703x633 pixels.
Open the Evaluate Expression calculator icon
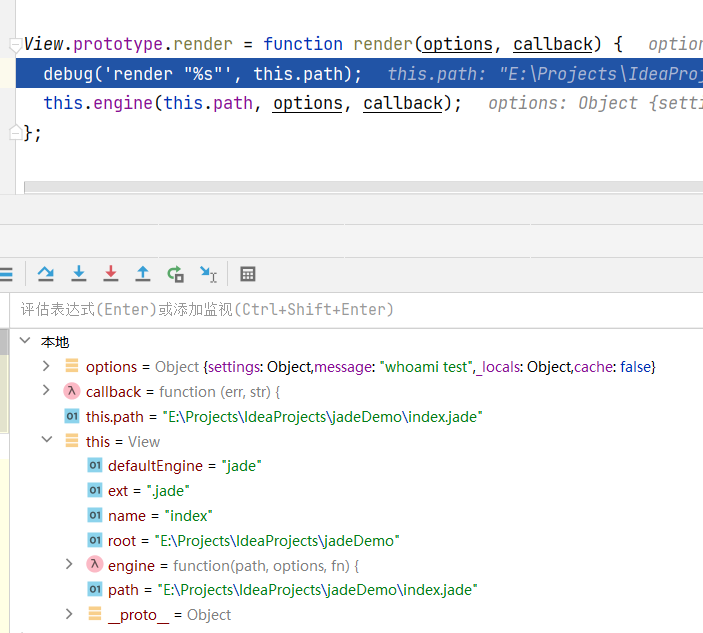click(x=247, y=274)
